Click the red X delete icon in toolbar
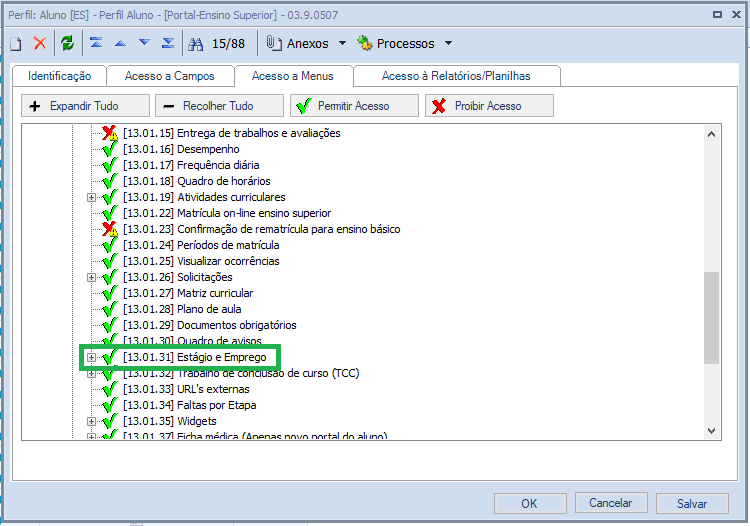 40,44
